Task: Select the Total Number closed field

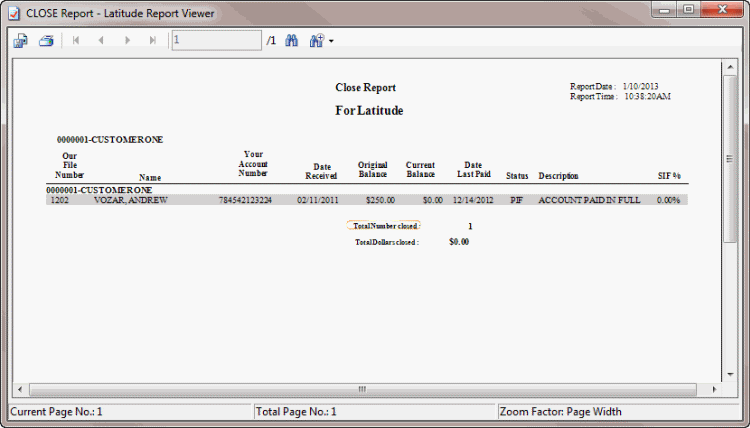Action: (384, 227)
